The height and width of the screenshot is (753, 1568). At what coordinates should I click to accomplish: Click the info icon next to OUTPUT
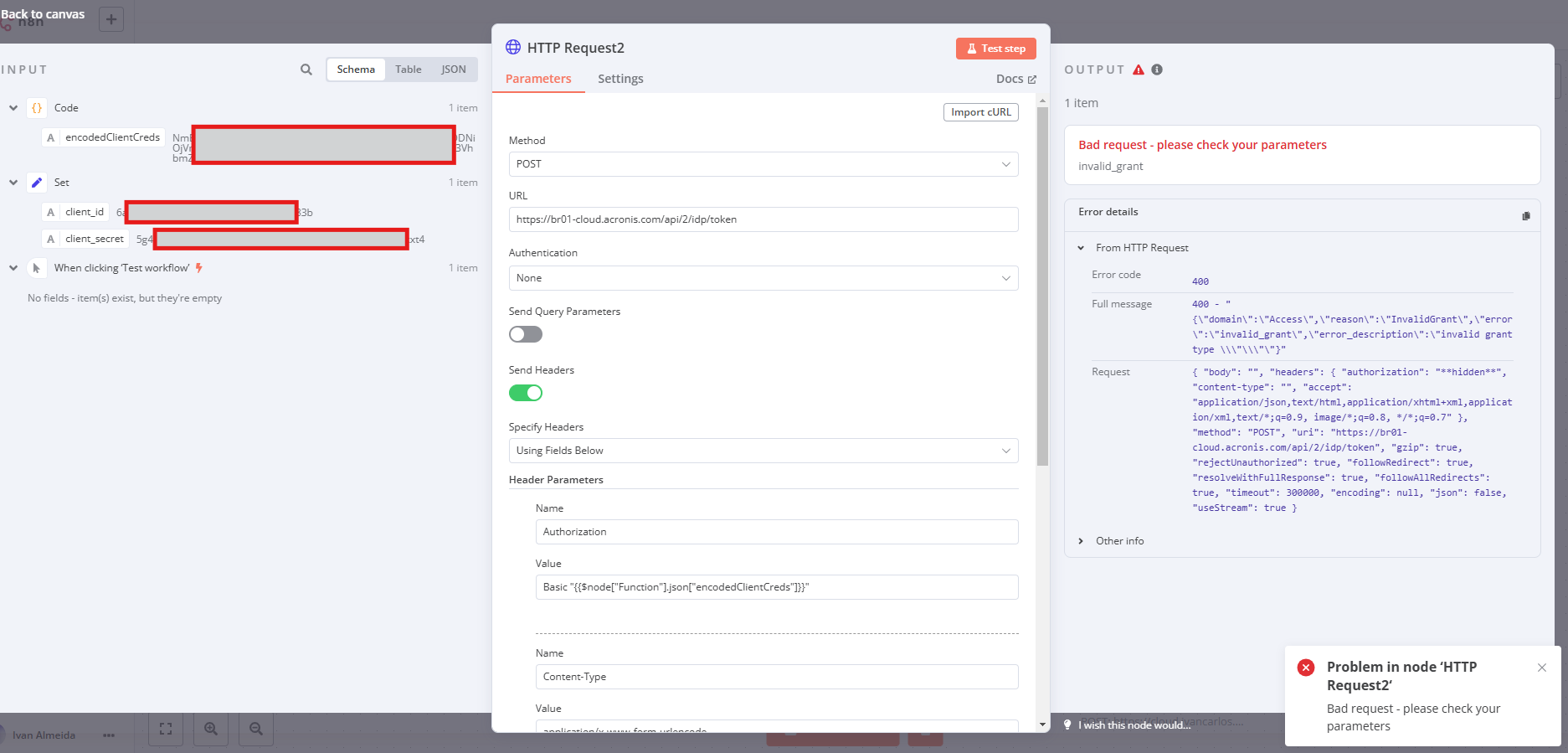[1157, 70]
